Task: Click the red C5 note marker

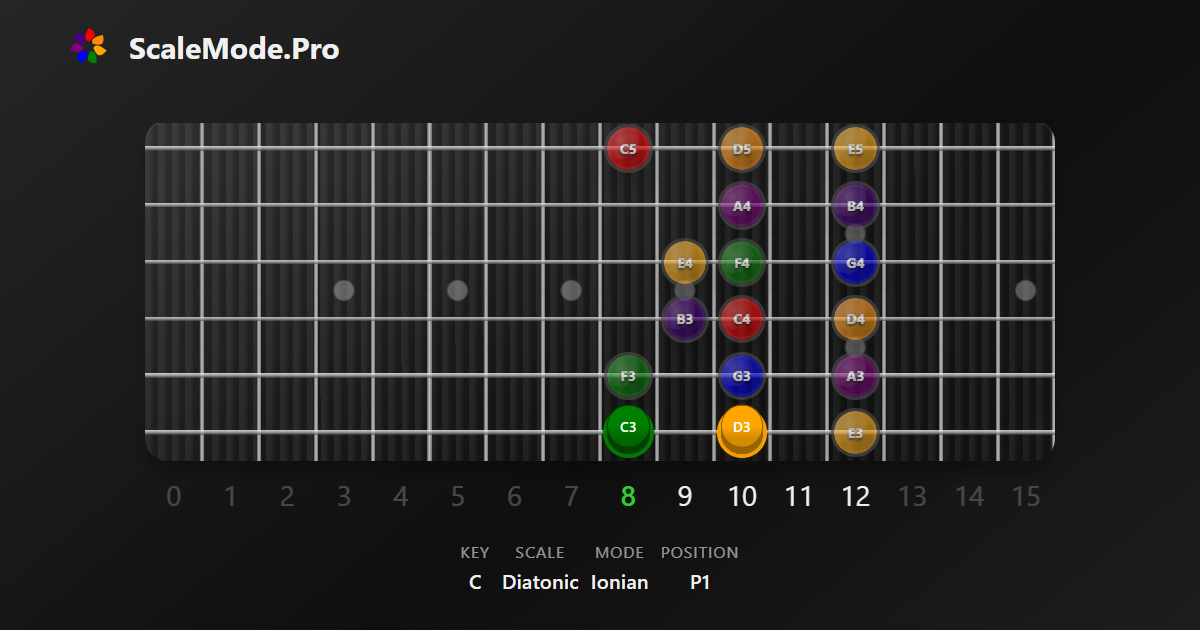Action: point(628,149)
